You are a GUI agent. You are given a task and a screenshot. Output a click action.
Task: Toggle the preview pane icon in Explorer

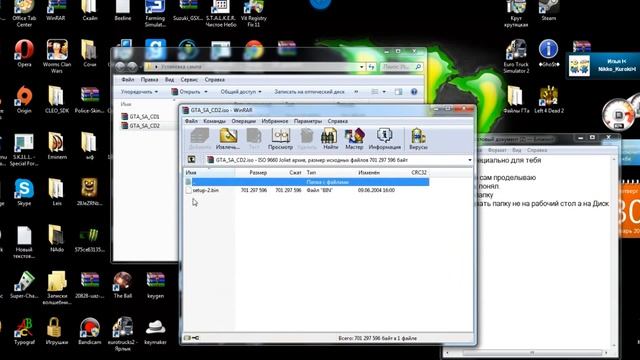coord(398,92)
